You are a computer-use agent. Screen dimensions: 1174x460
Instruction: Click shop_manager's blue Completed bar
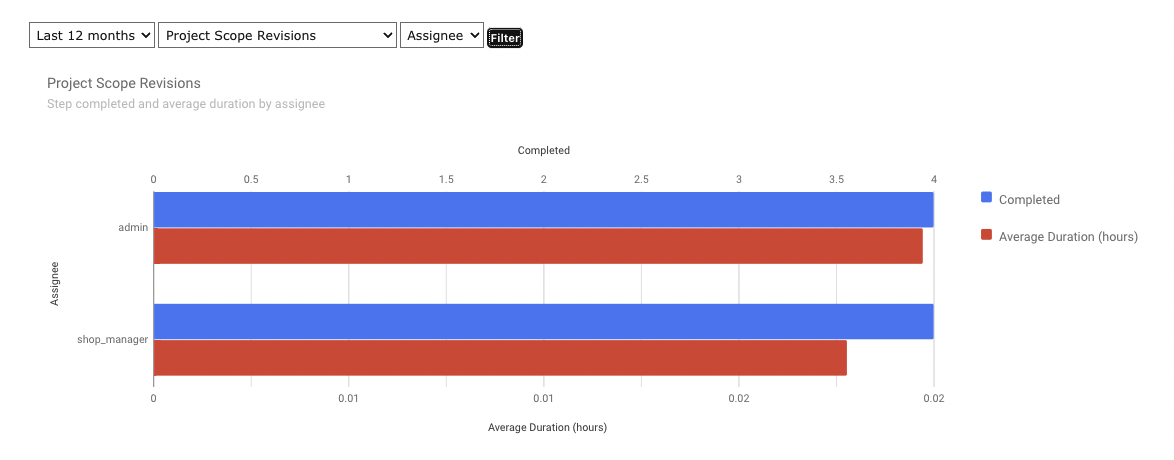point(543,322)
